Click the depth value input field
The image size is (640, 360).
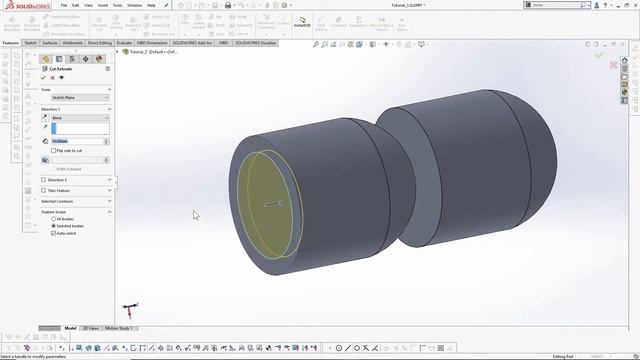coord(78,141)
